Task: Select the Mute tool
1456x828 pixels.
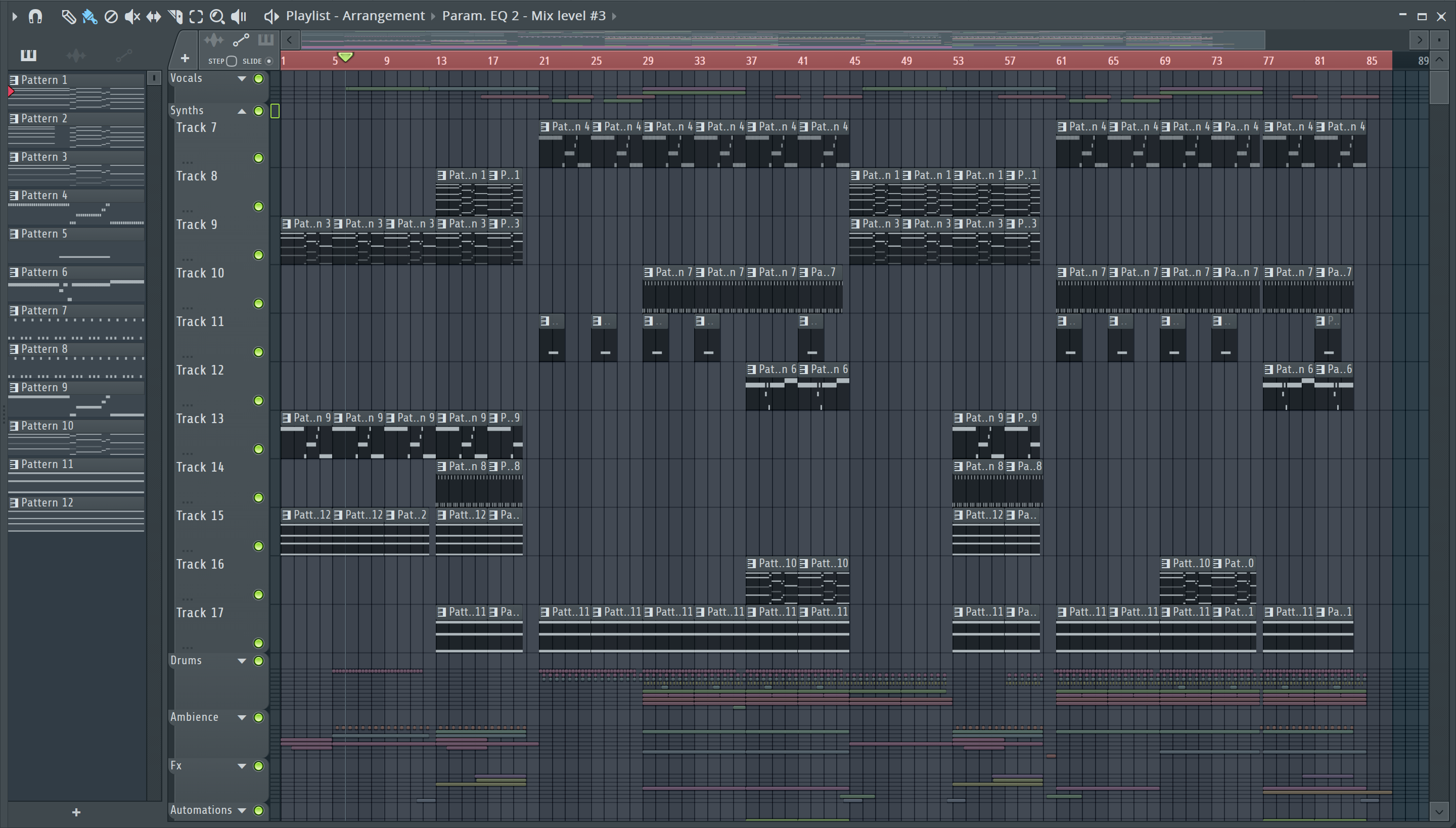Action: [132, 17]
